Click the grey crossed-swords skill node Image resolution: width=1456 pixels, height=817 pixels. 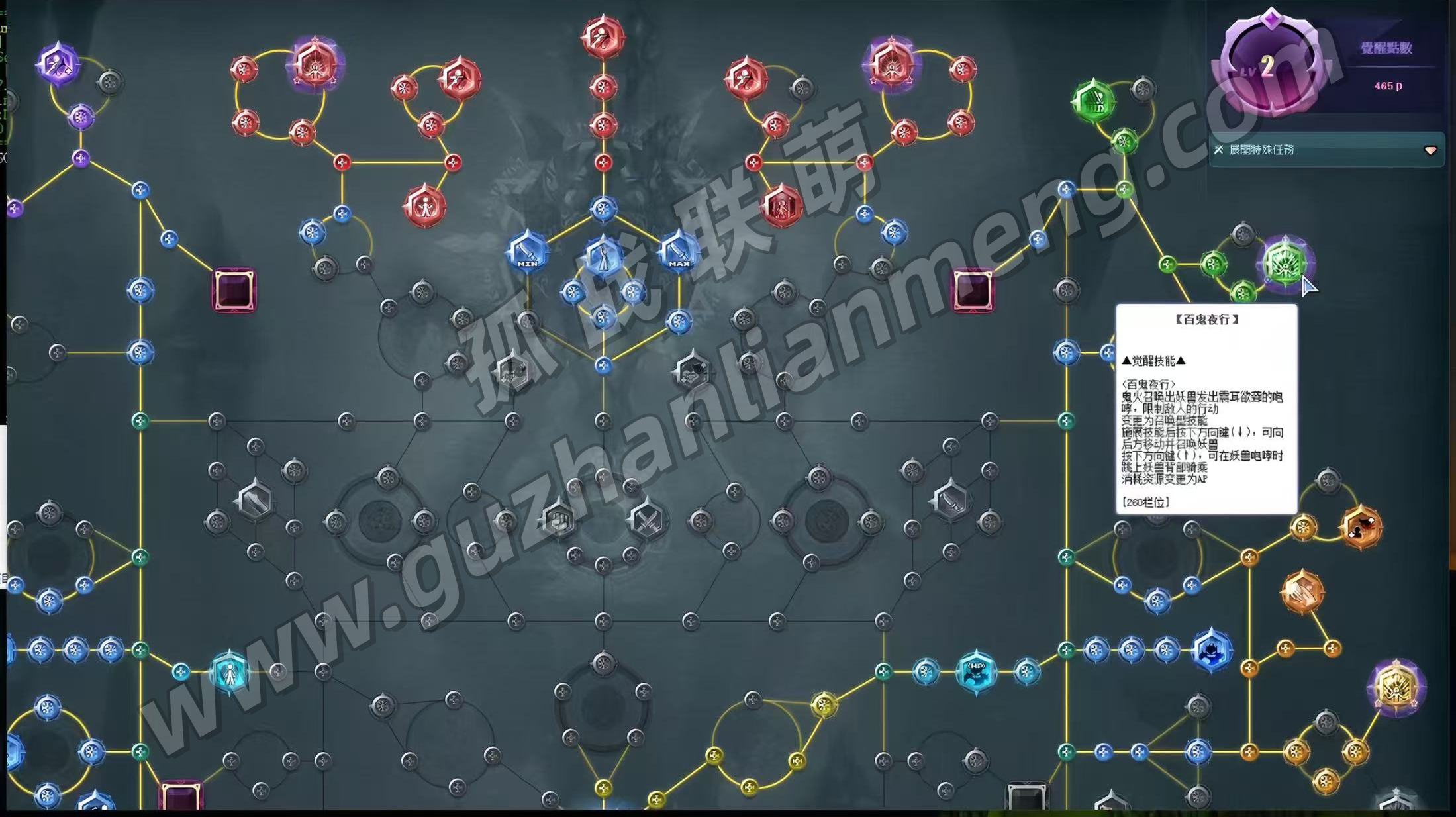tap(646, 520)
